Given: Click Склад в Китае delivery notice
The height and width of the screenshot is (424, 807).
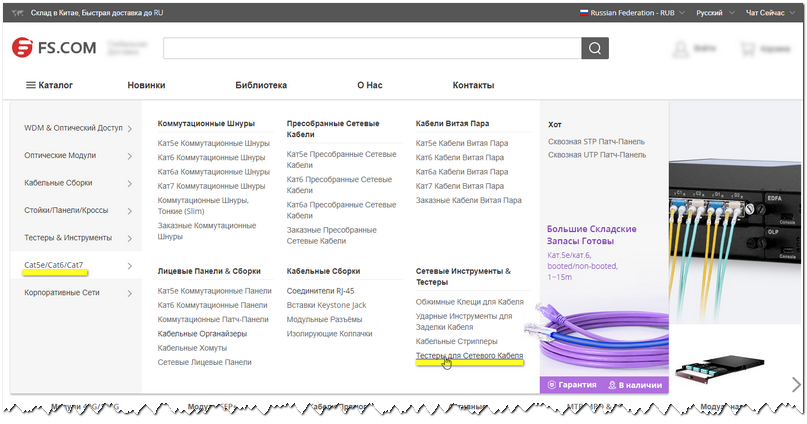Looking at the screenshot, I should [97, 13].
